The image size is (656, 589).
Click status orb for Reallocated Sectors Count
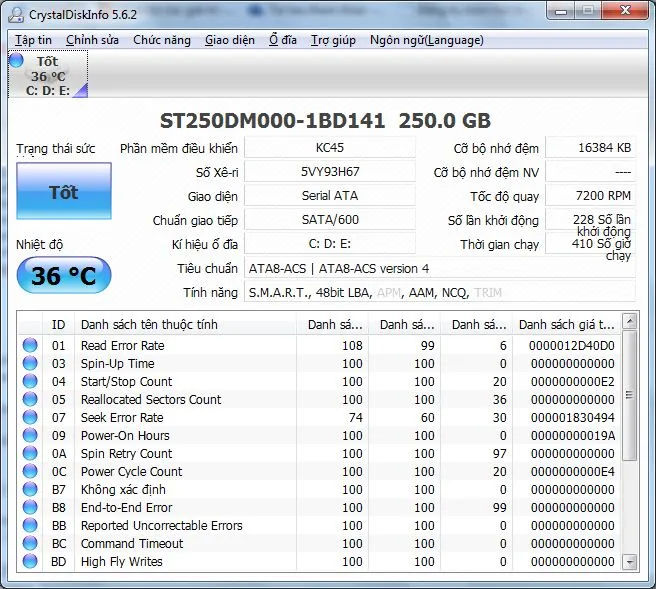(30, 399)
